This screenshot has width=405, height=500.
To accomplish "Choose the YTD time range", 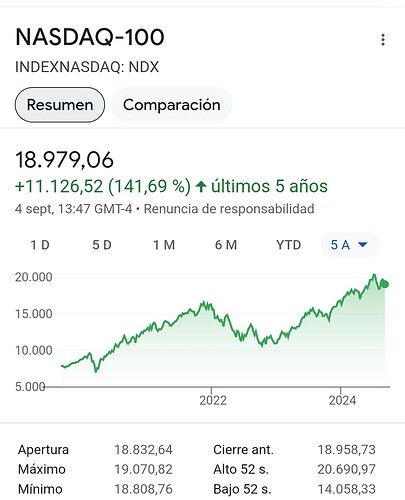I will pyautogui.click(x=288, y=245).
